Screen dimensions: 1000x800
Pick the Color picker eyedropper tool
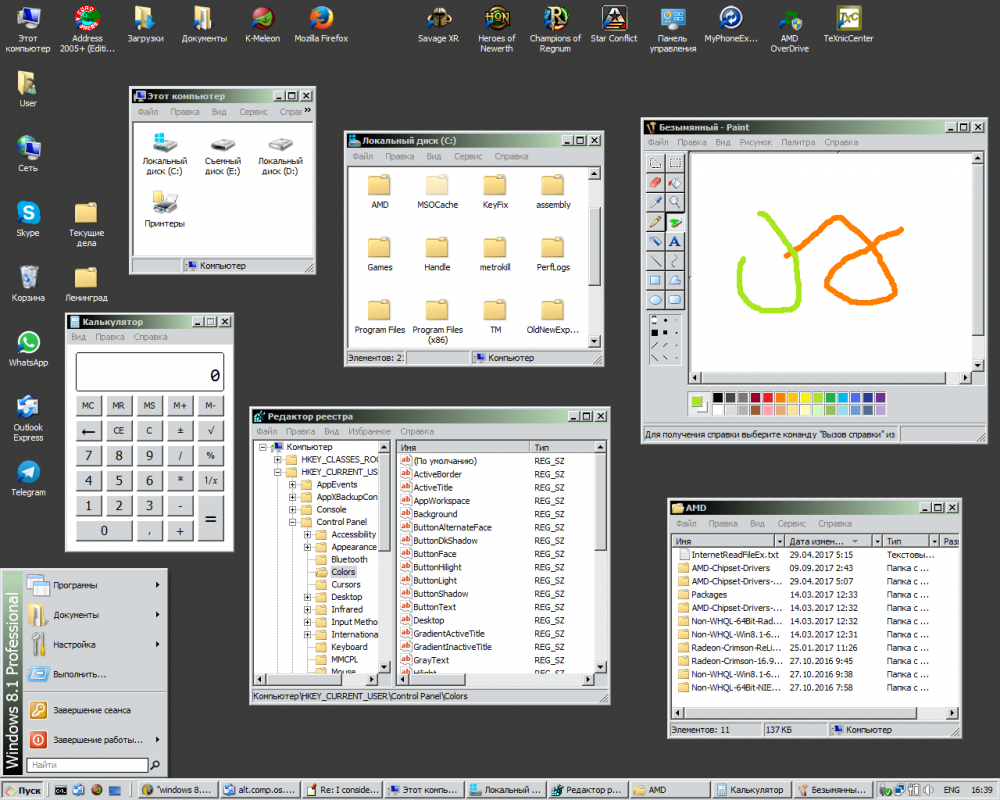tap(655, 202)
